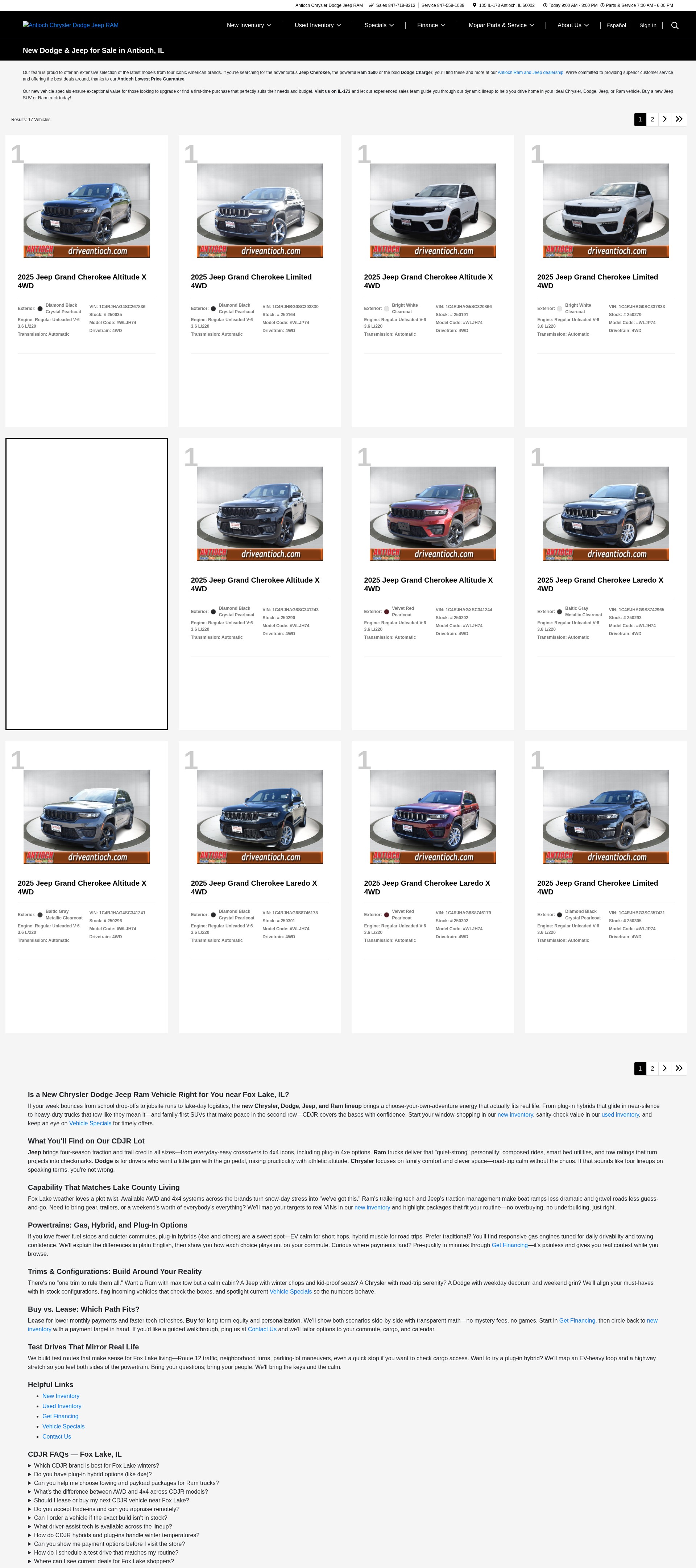Viewport: 696px width, 1568px height.
Task: Click Contact Us in Helpful Links list
Action: click(57, 1436)
